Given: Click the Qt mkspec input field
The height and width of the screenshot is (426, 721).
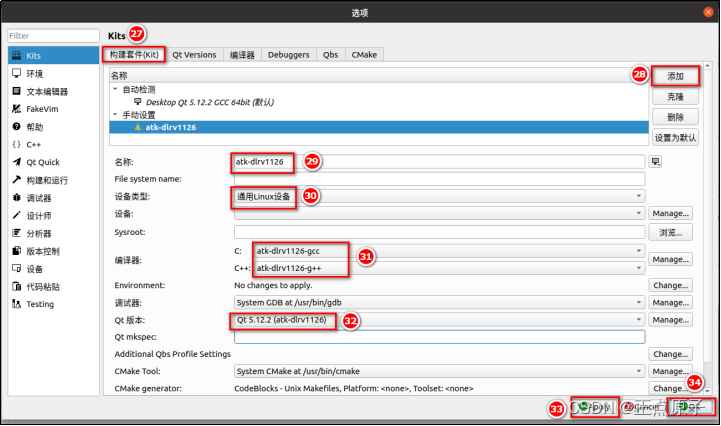Looking at the screenshot, I should (439, 337).
